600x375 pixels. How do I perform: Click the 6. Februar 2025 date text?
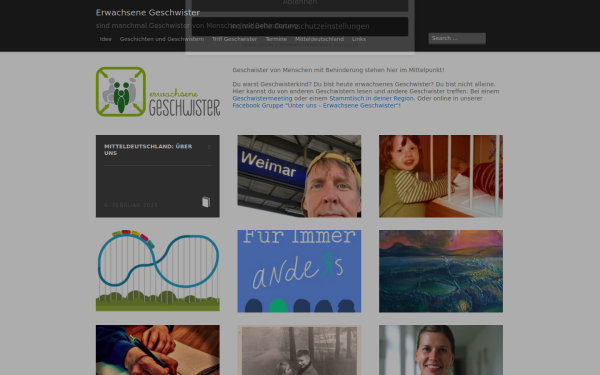click(131, 205)
